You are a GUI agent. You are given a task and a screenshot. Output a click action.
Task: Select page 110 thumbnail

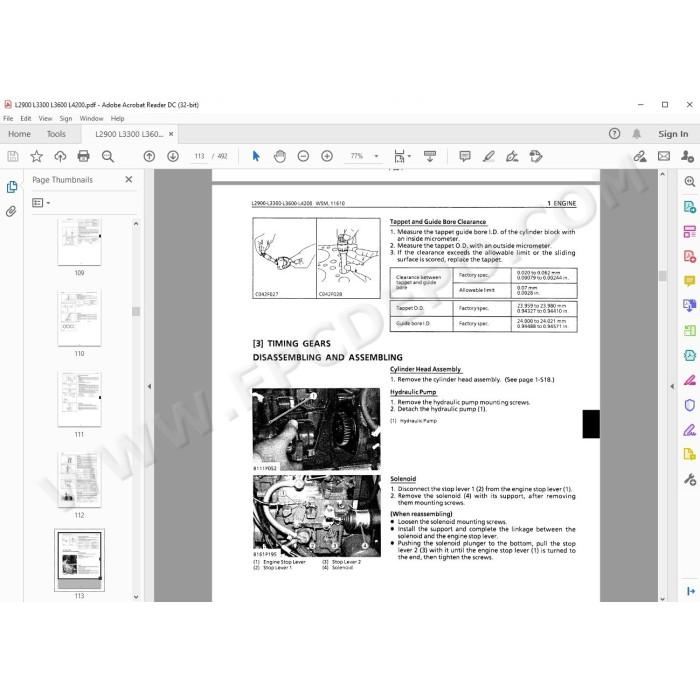coord(79,318)
